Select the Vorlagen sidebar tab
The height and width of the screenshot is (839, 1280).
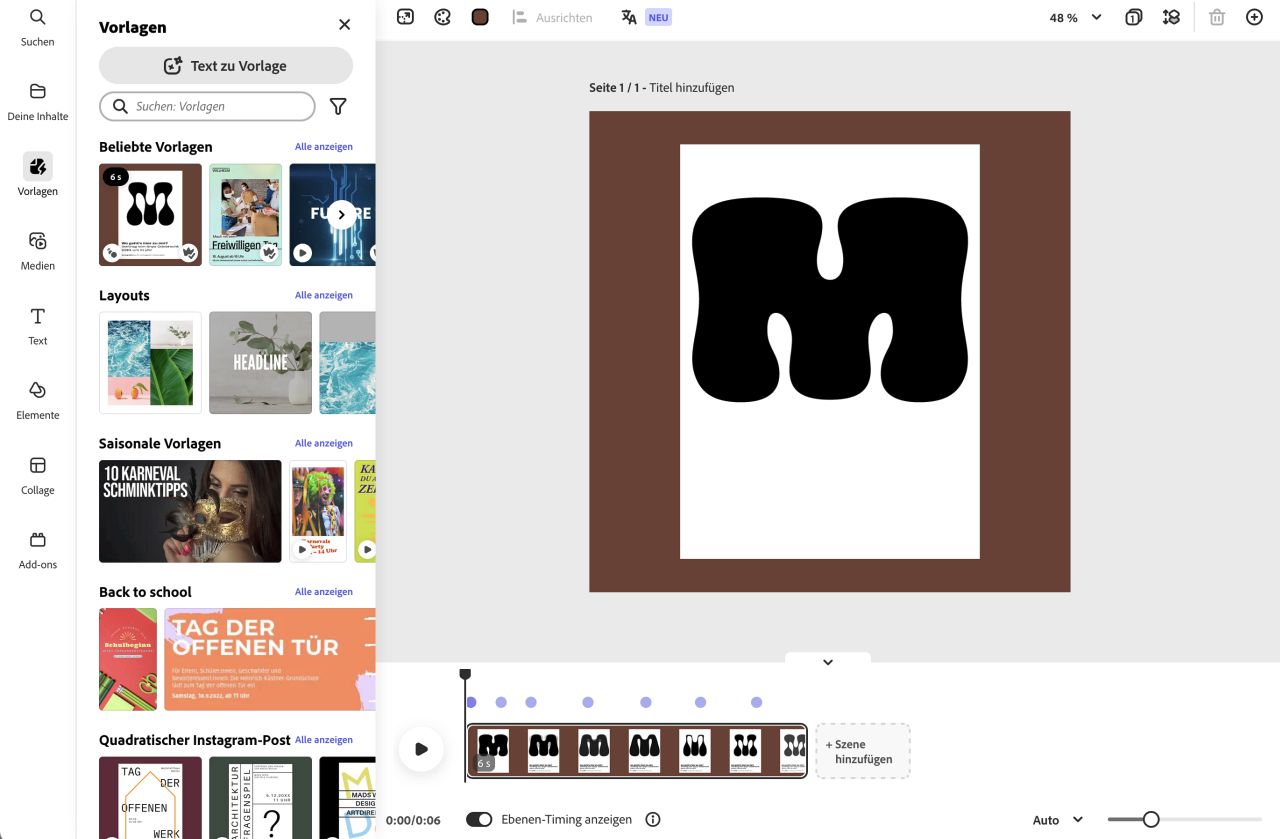tap(37, 175)
